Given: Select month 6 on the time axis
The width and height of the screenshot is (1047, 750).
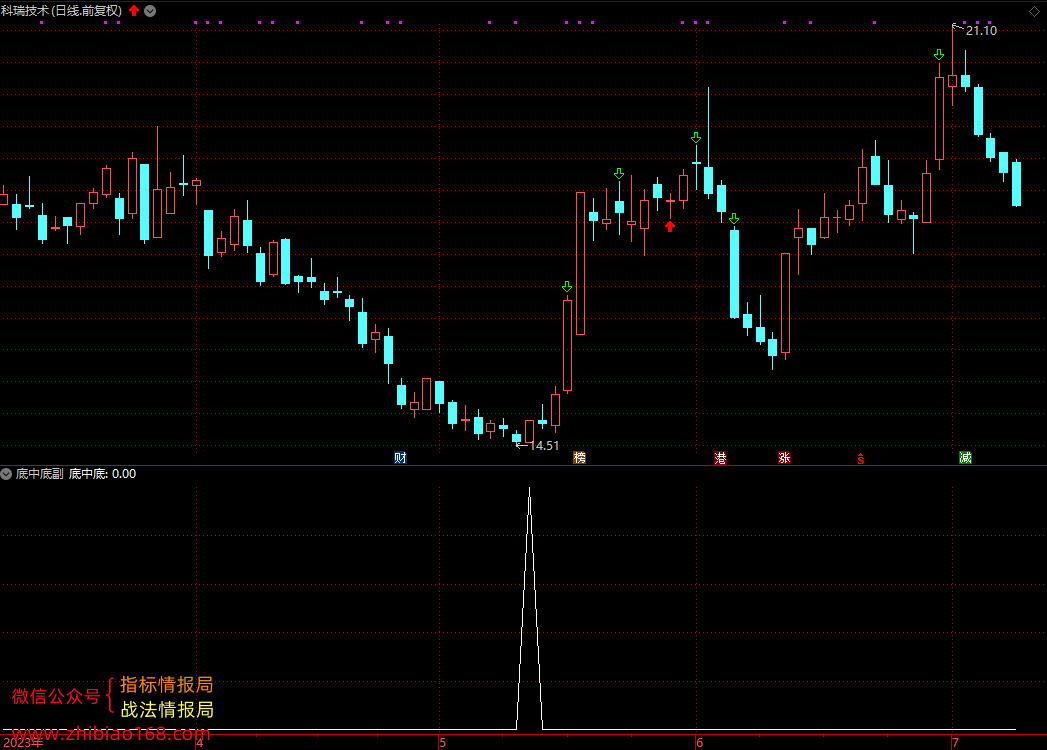Looking at the screenshot, I should tap(700, 743).
